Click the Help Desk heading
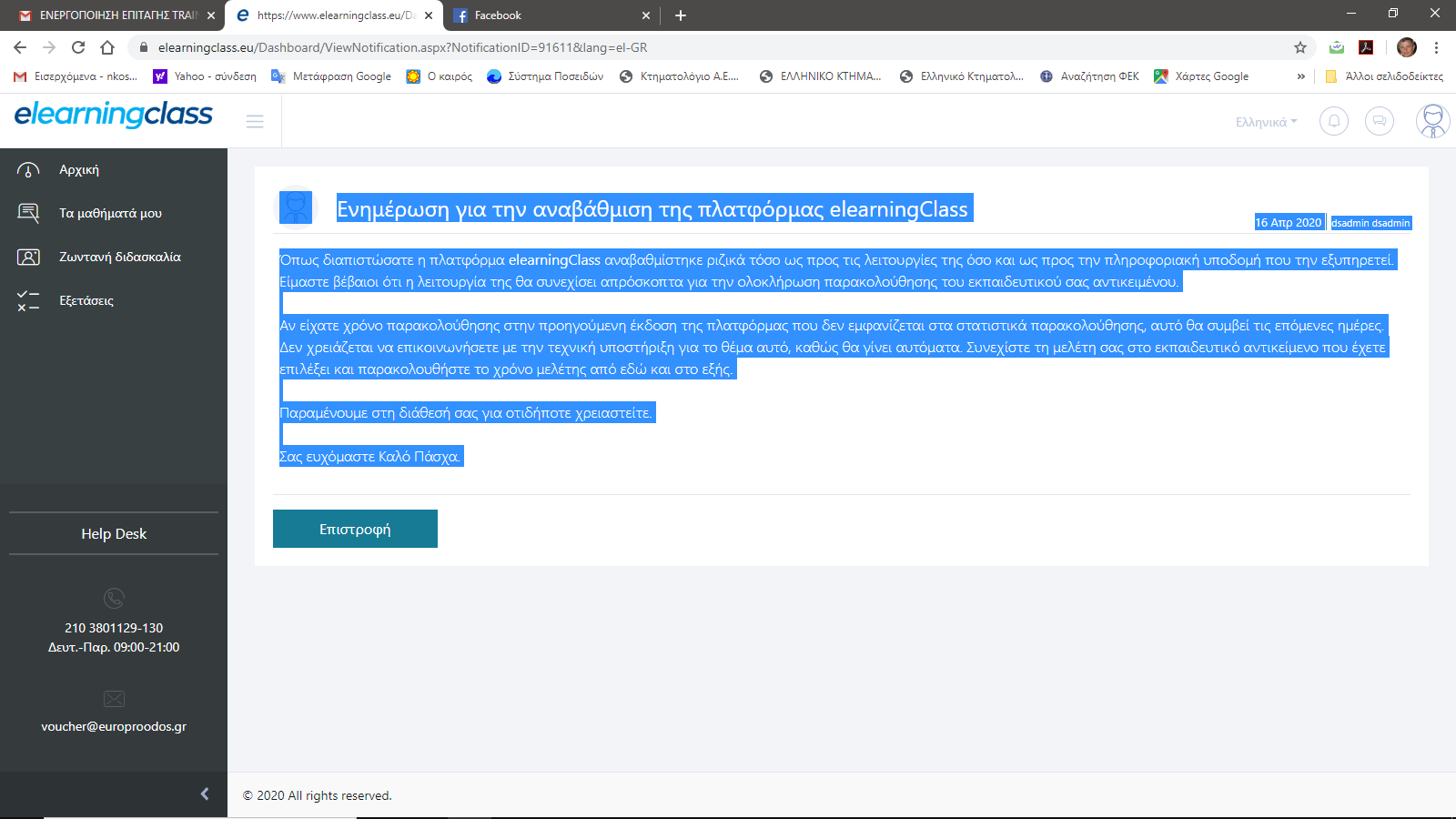Viewport: 1456px width, 819px height. coord(114,534)
